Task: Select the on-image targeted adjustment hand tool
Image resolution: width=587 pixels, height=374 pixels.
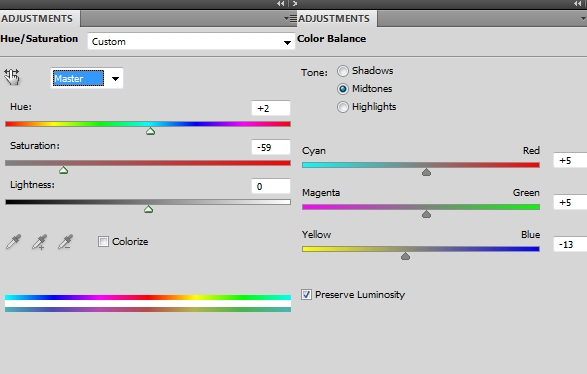Action: 12,77
